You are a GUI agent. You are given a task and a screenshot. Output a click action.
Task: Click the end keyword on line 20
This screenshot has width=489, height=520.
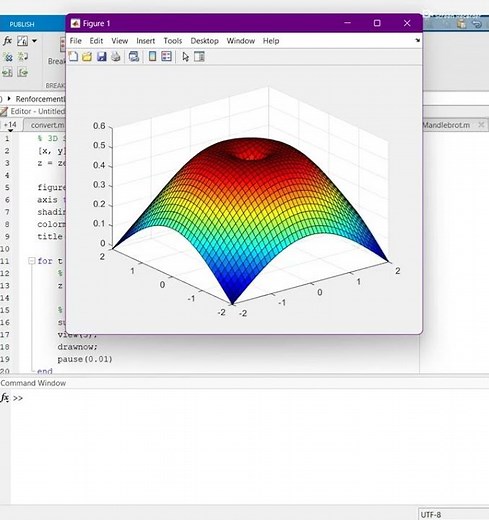point(45,371)
